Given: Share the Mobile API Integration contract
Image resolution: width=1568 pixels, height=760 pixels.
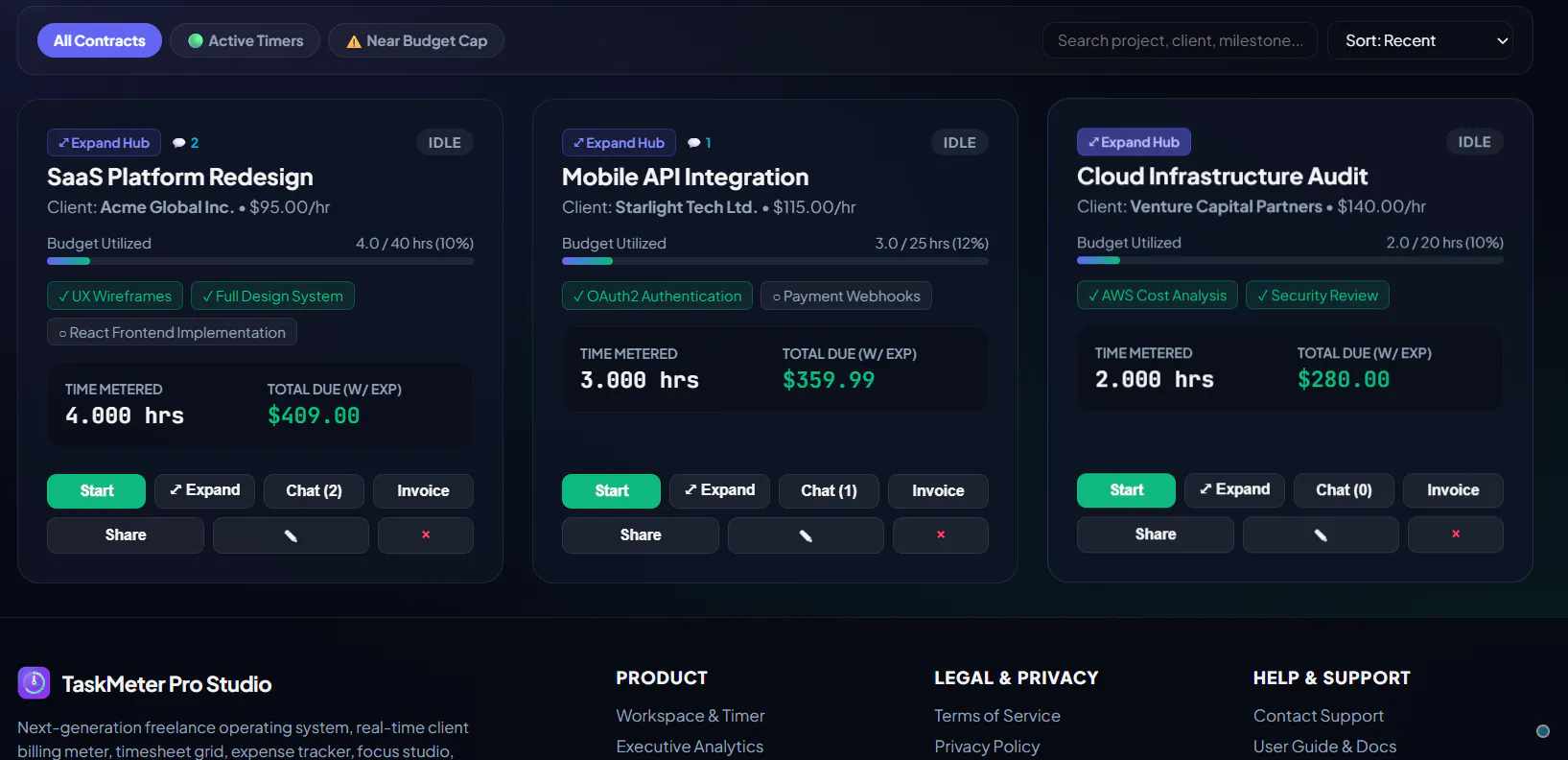Looking at the screenshot, I should tap(641, 535).
